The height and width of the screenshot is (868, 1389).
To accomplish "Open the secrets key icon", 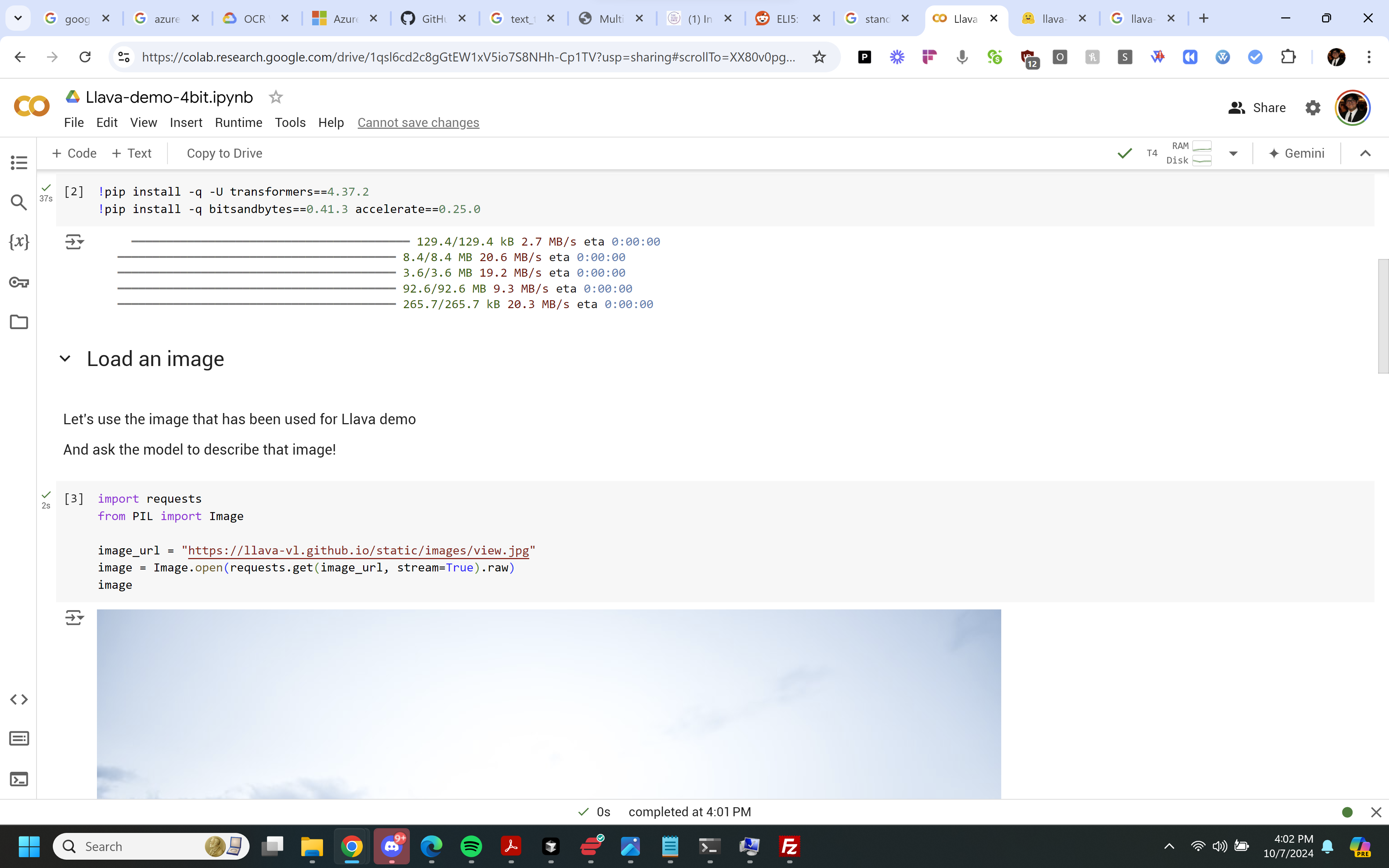I will [x=19, y=282].
